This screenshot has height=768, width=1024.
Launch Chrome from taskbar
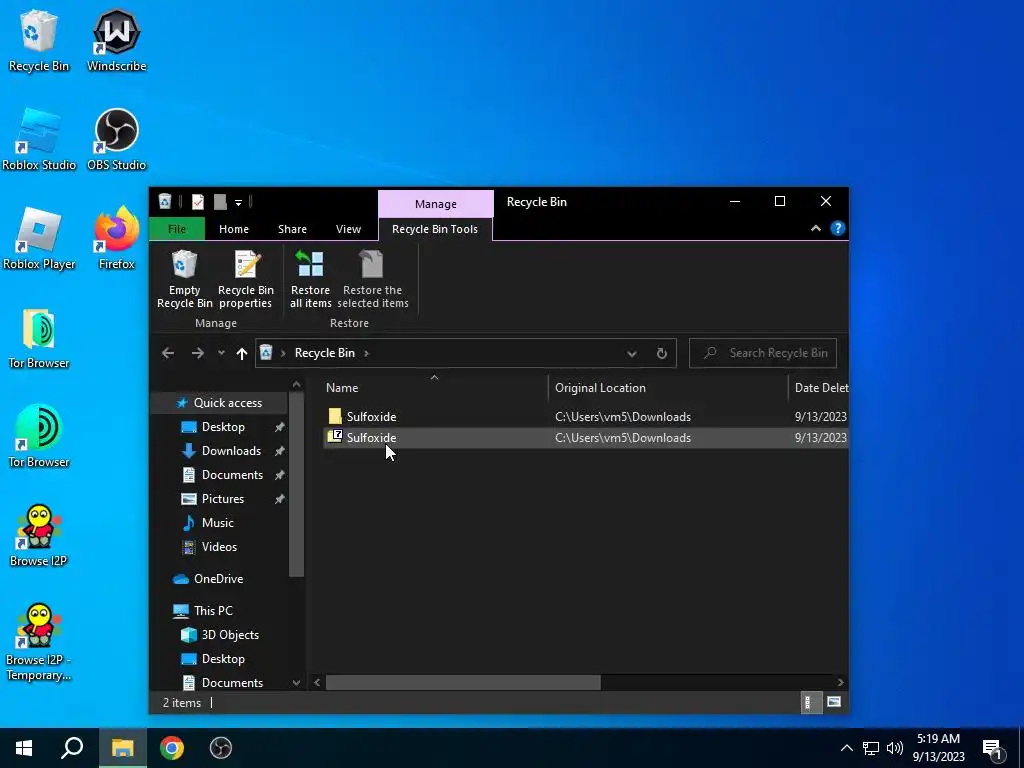172,748
